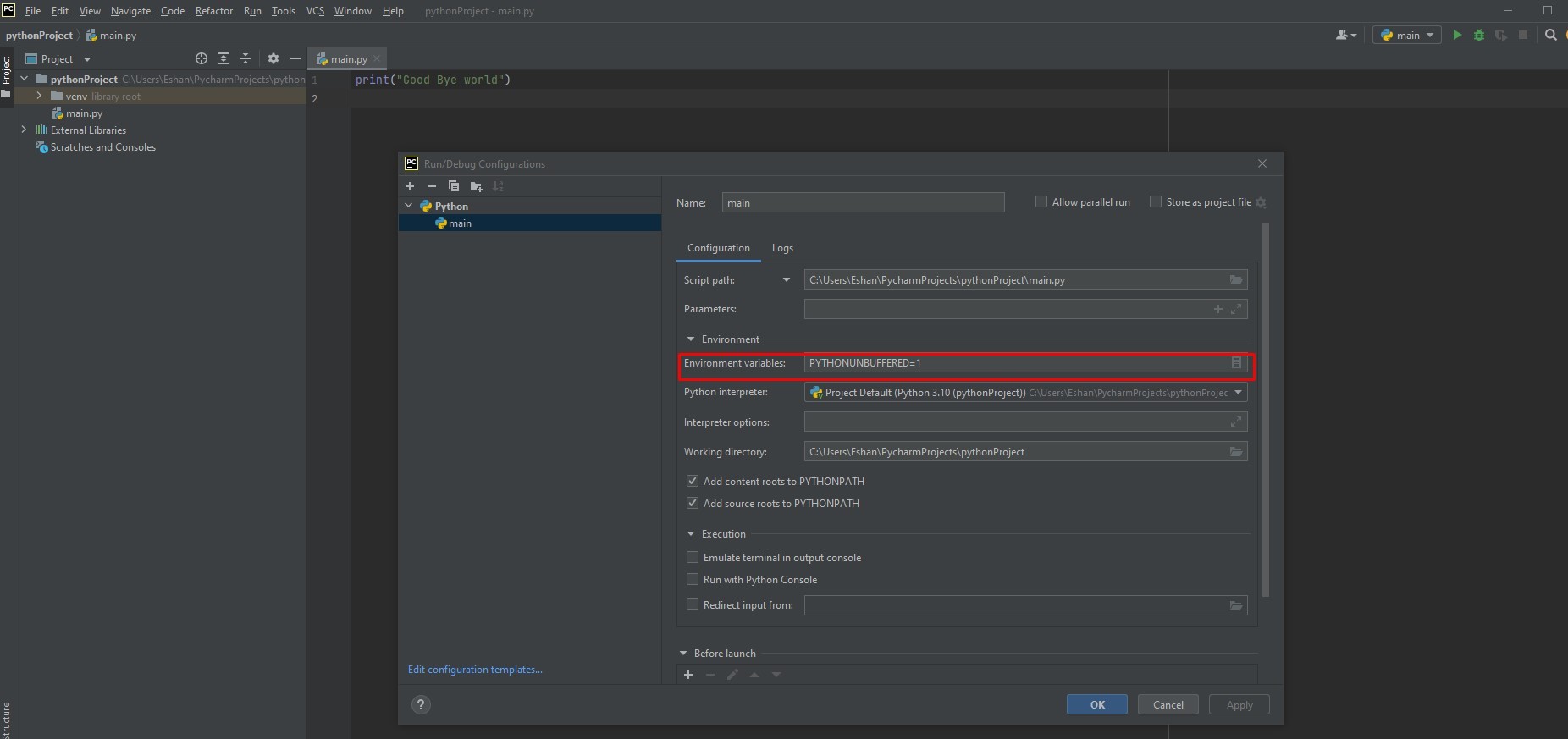Enable Redirect input from checkbox

pos(693,604)
